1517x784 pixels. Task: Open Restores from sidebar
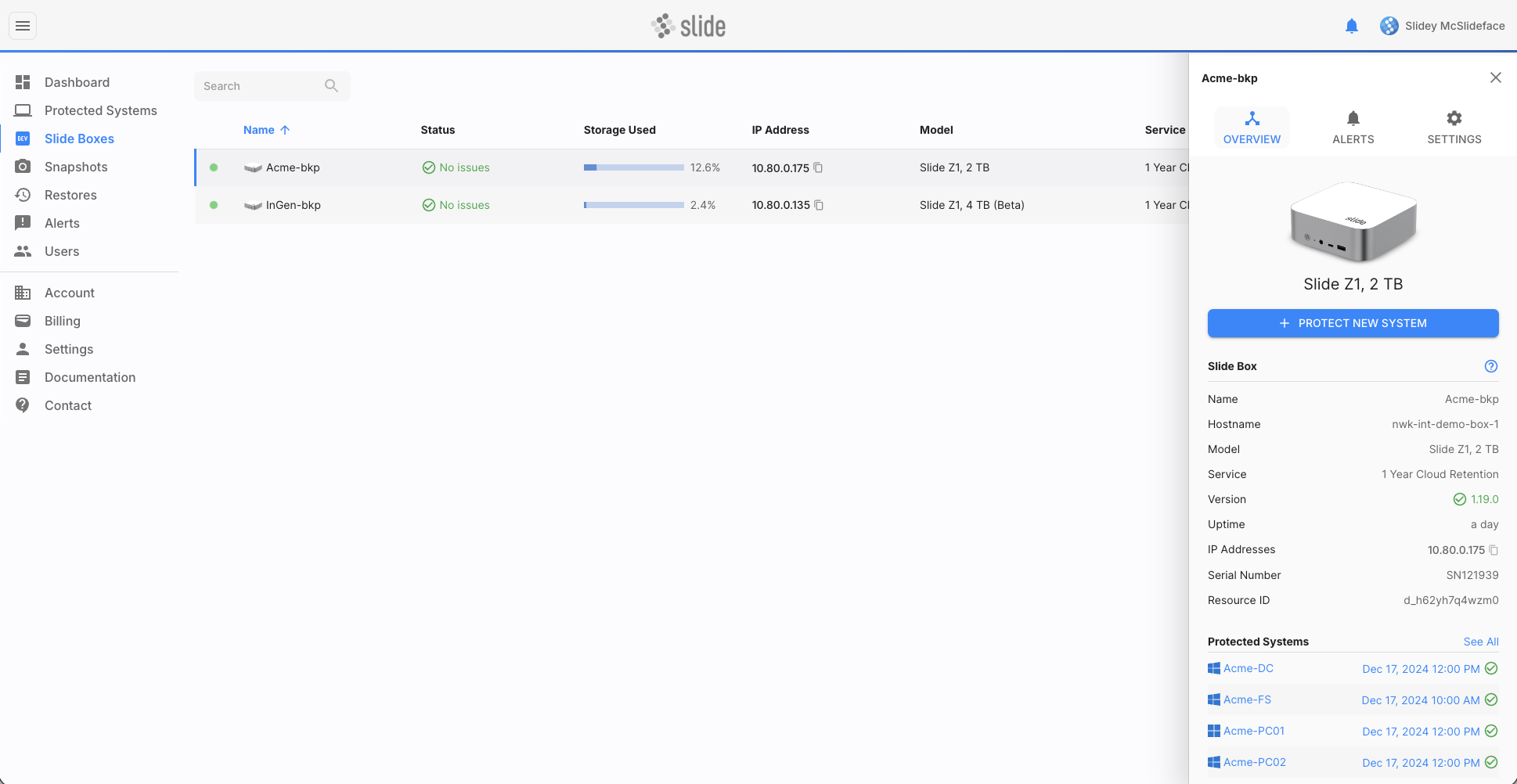coord(70,195)
